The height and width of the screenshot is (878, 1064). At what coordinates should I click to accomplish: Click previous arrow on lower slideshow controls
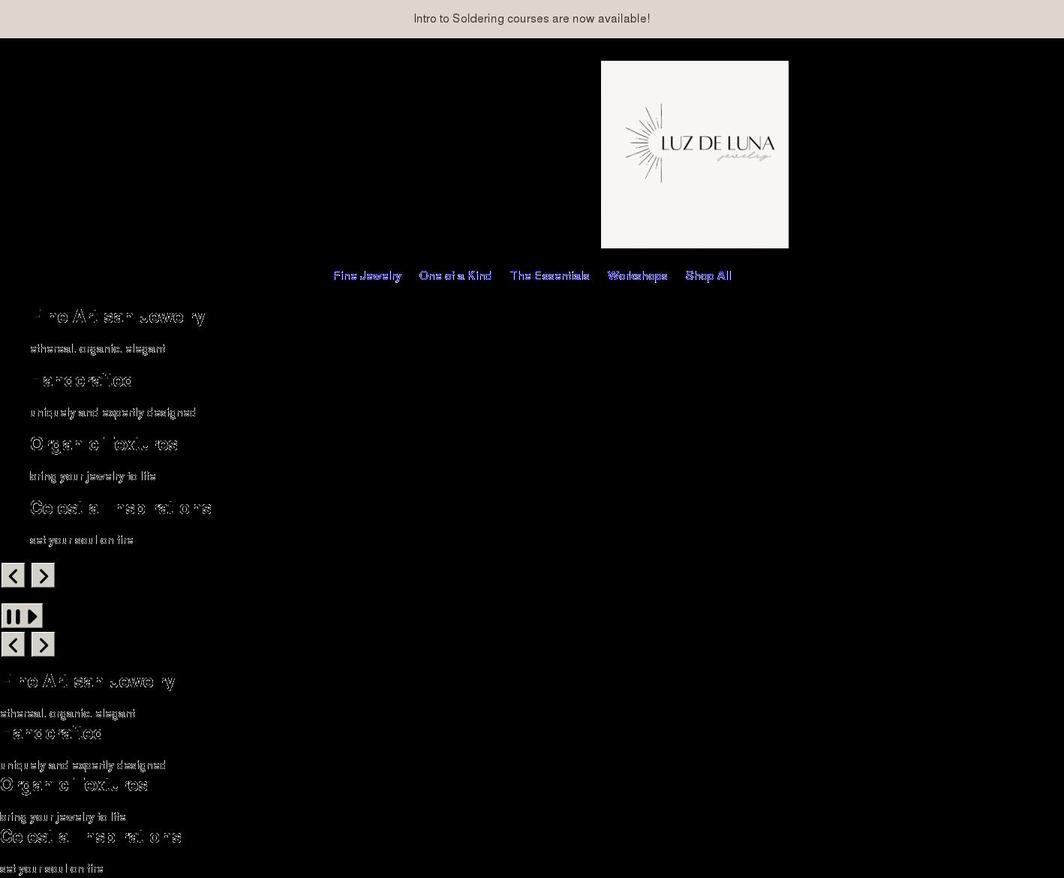coord(13,644)
